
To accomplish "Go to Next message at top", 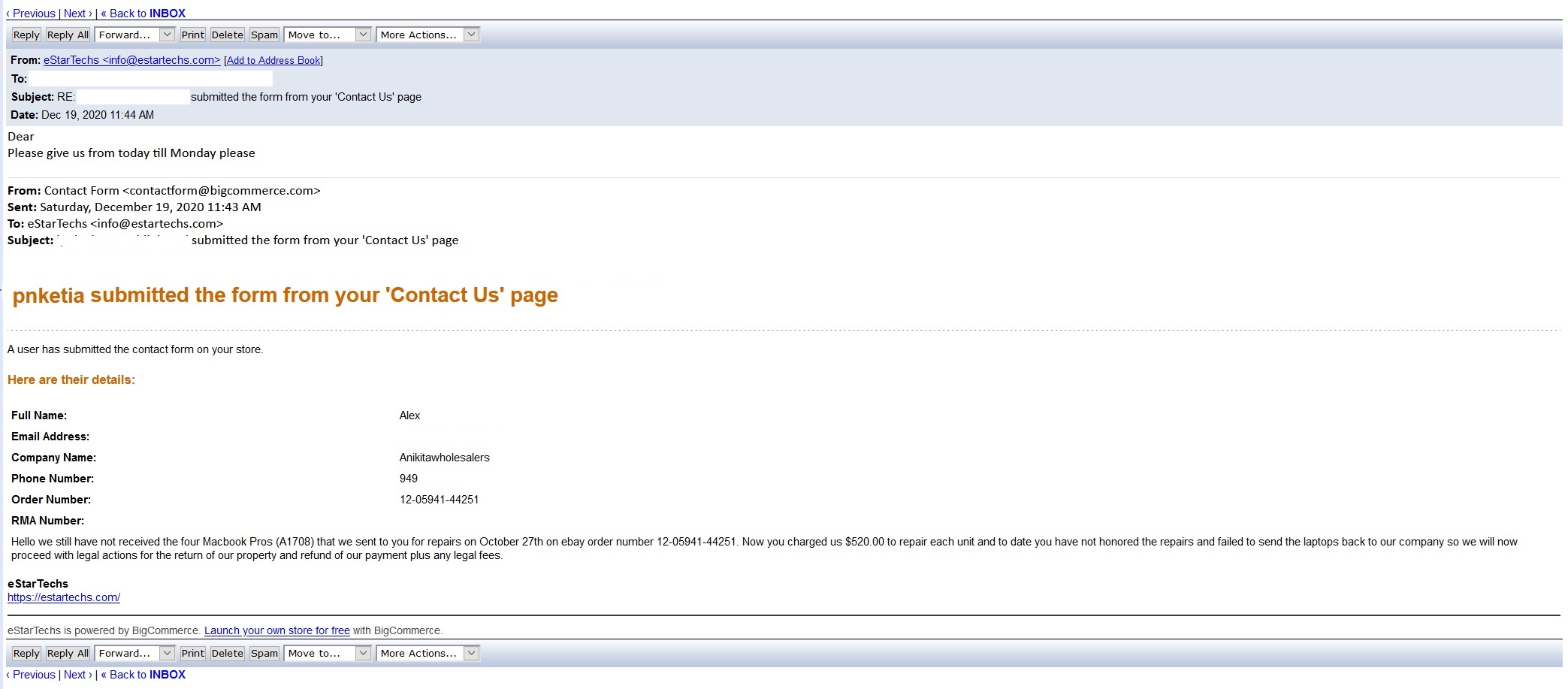I will coord(78,14).
